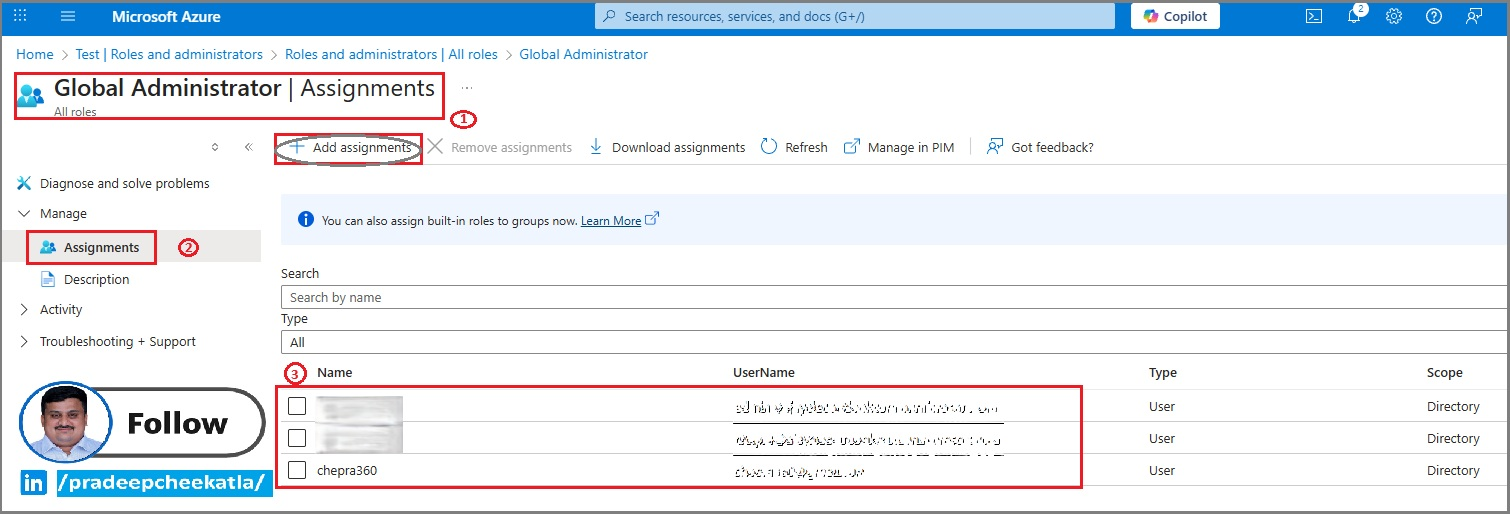Select Assignments in the sidebar
Image resolution: width=1510 pixels, height=516 pixels.
click(x=101, y=247)
